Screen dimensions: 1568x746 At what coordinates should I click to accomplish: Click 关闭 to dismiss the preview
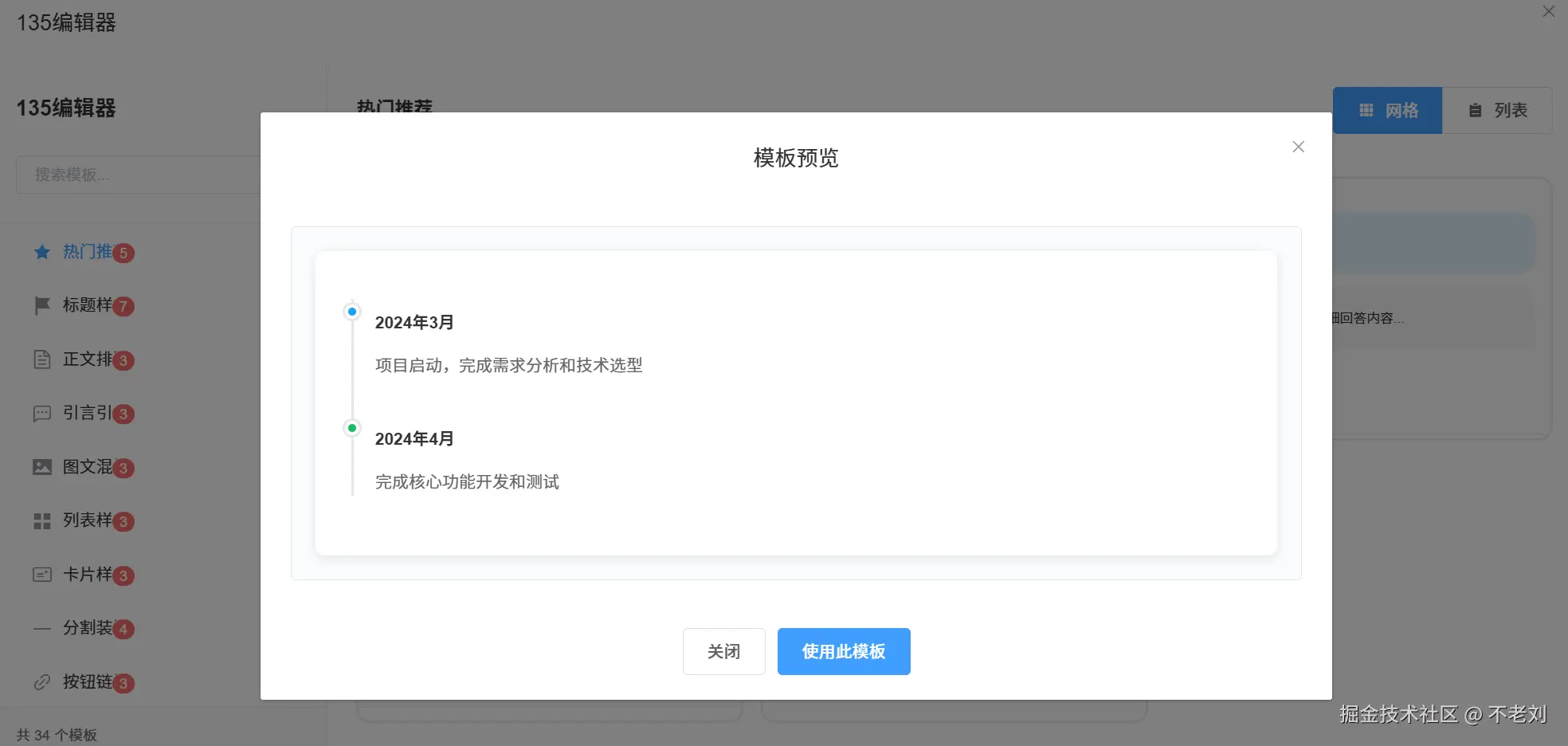coord(723,651)
